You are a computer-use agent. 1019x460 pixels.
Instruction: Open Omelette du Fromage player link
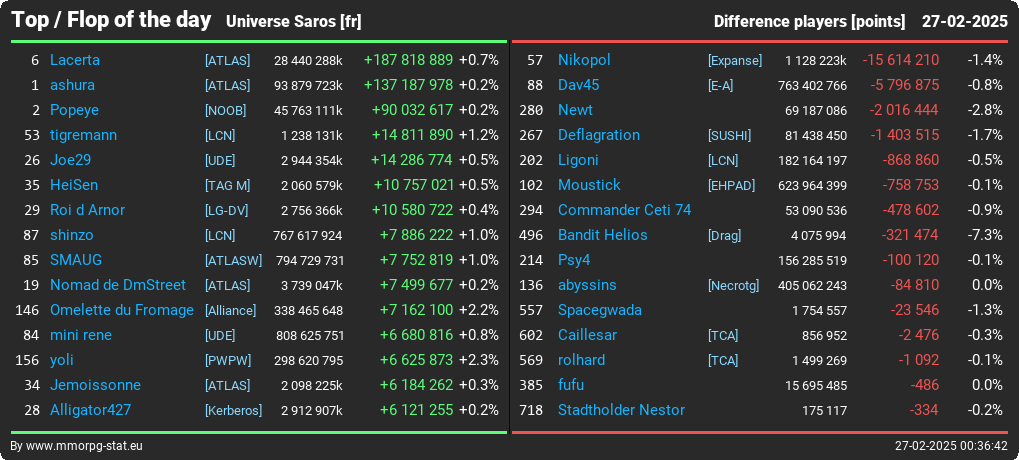[122, 310]
